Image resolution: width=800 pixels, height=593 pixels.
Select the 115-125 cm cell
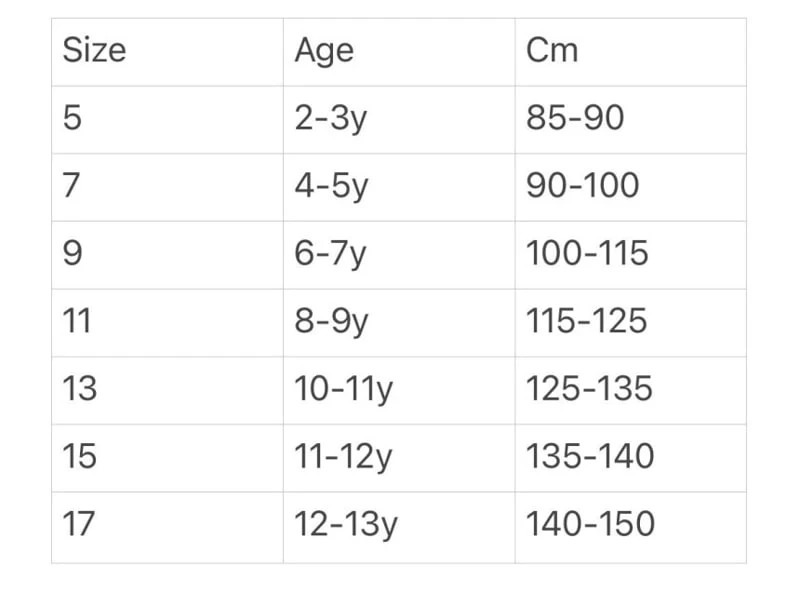pos(587,322)
